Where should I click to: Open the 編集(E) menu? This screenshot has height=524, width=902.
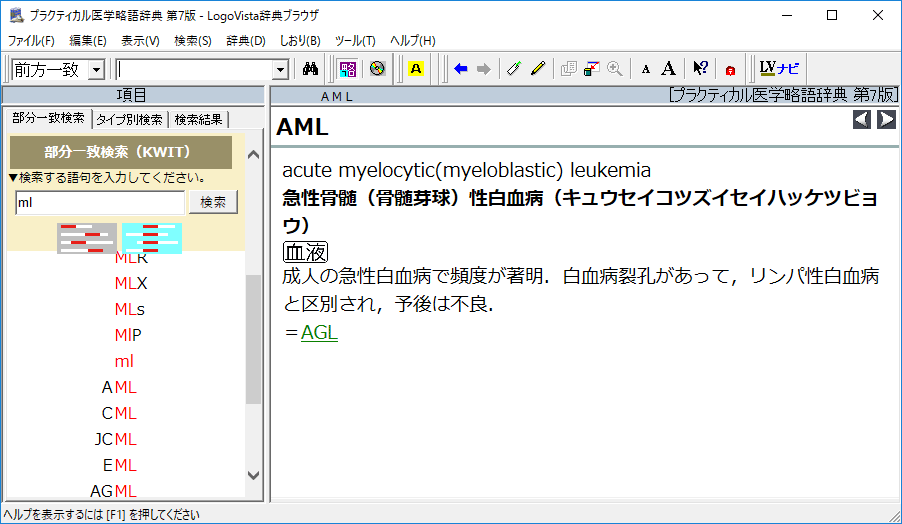click(x=88, y=41)
